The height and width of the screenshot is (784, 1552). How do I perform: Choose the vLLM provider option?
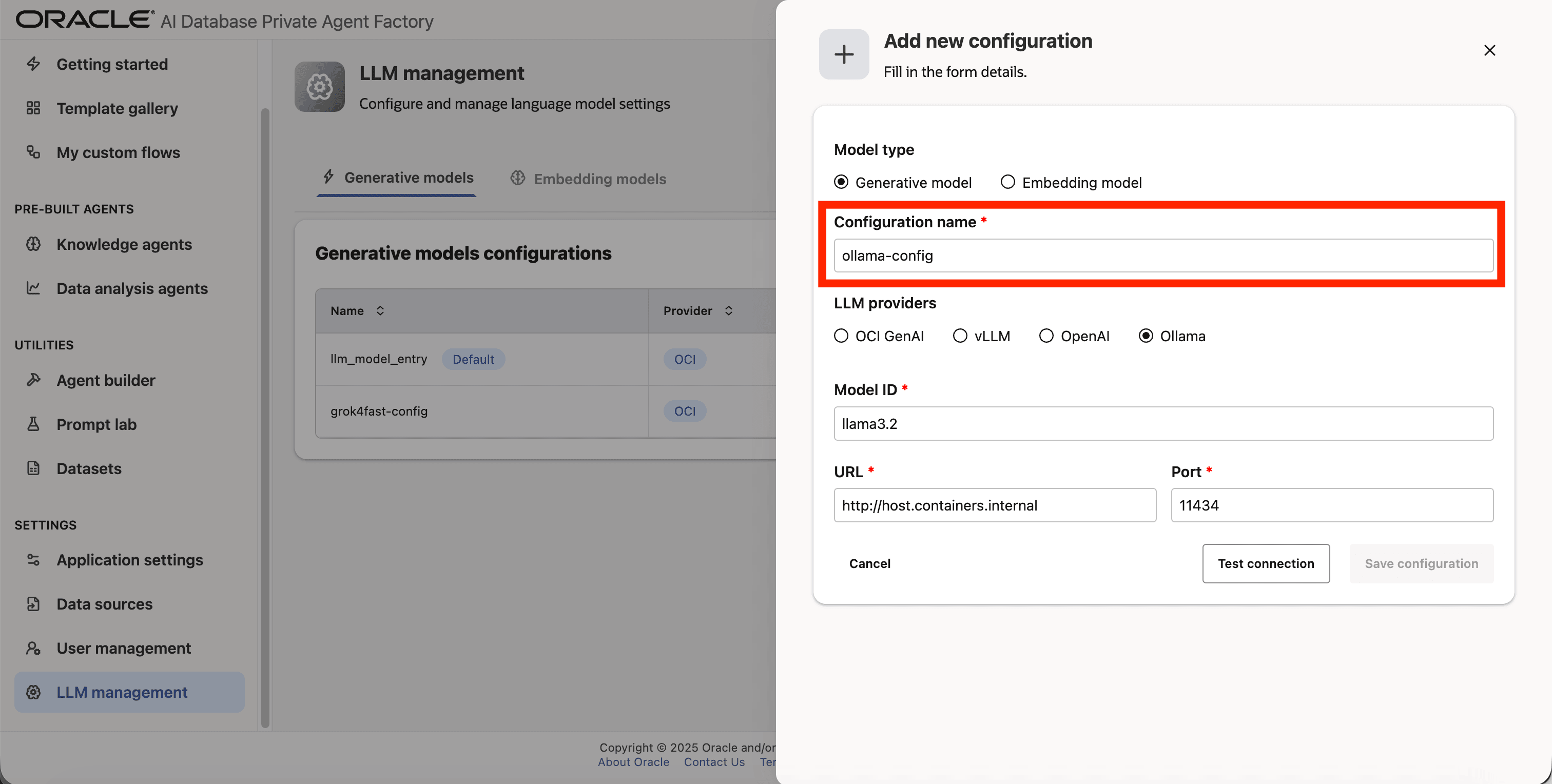pyautogui.click(x=959, y=336)
